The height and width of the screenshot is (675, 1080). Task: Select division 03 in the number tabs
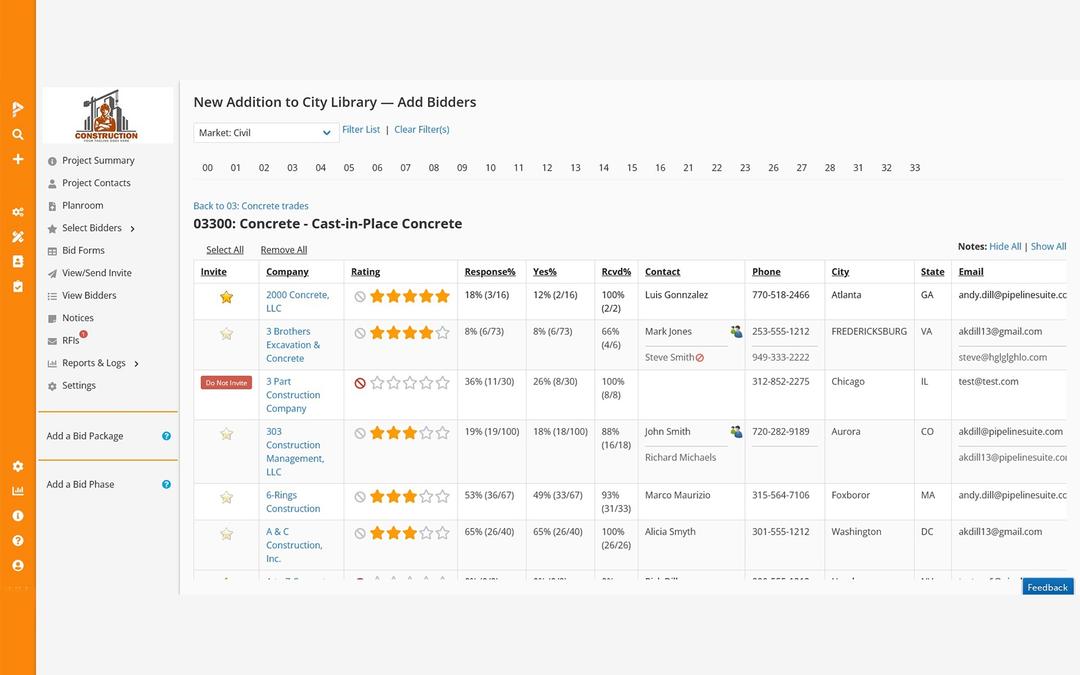292,167
